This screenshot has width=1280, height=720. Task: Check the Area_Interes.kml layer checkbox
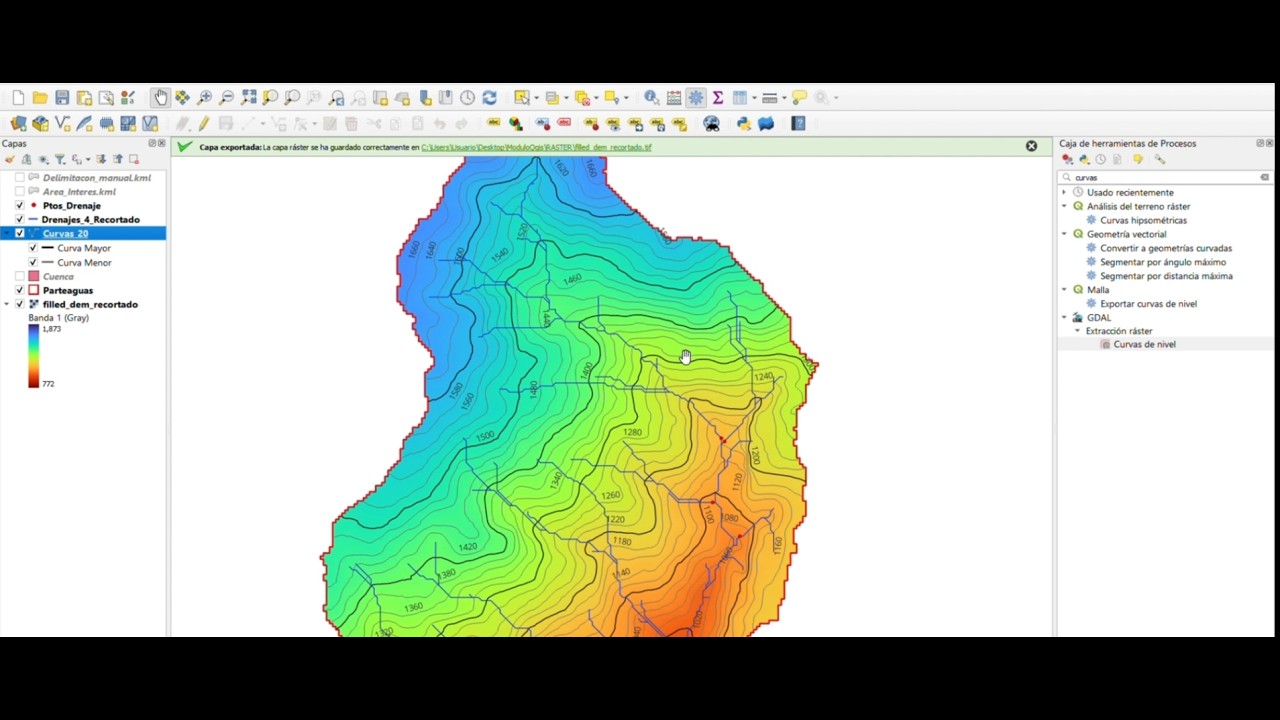pos(19,192)
